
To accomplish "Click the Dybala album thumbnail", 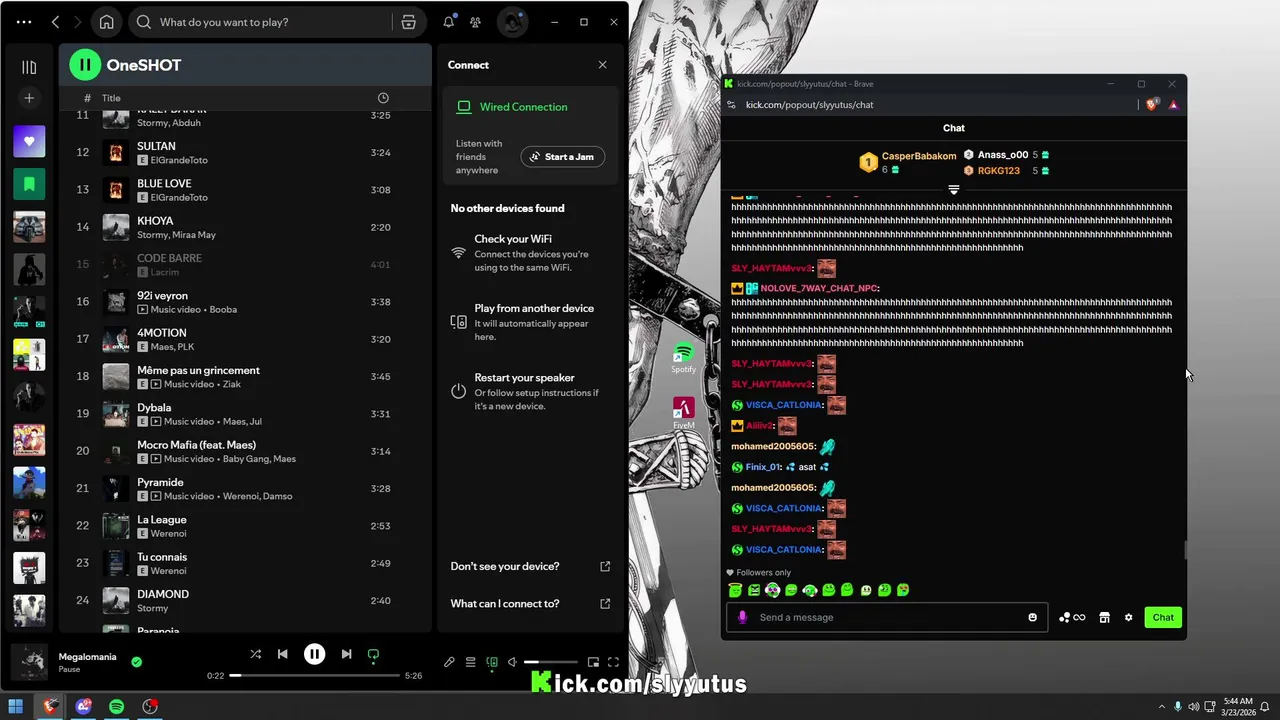I will pos(116,414).
